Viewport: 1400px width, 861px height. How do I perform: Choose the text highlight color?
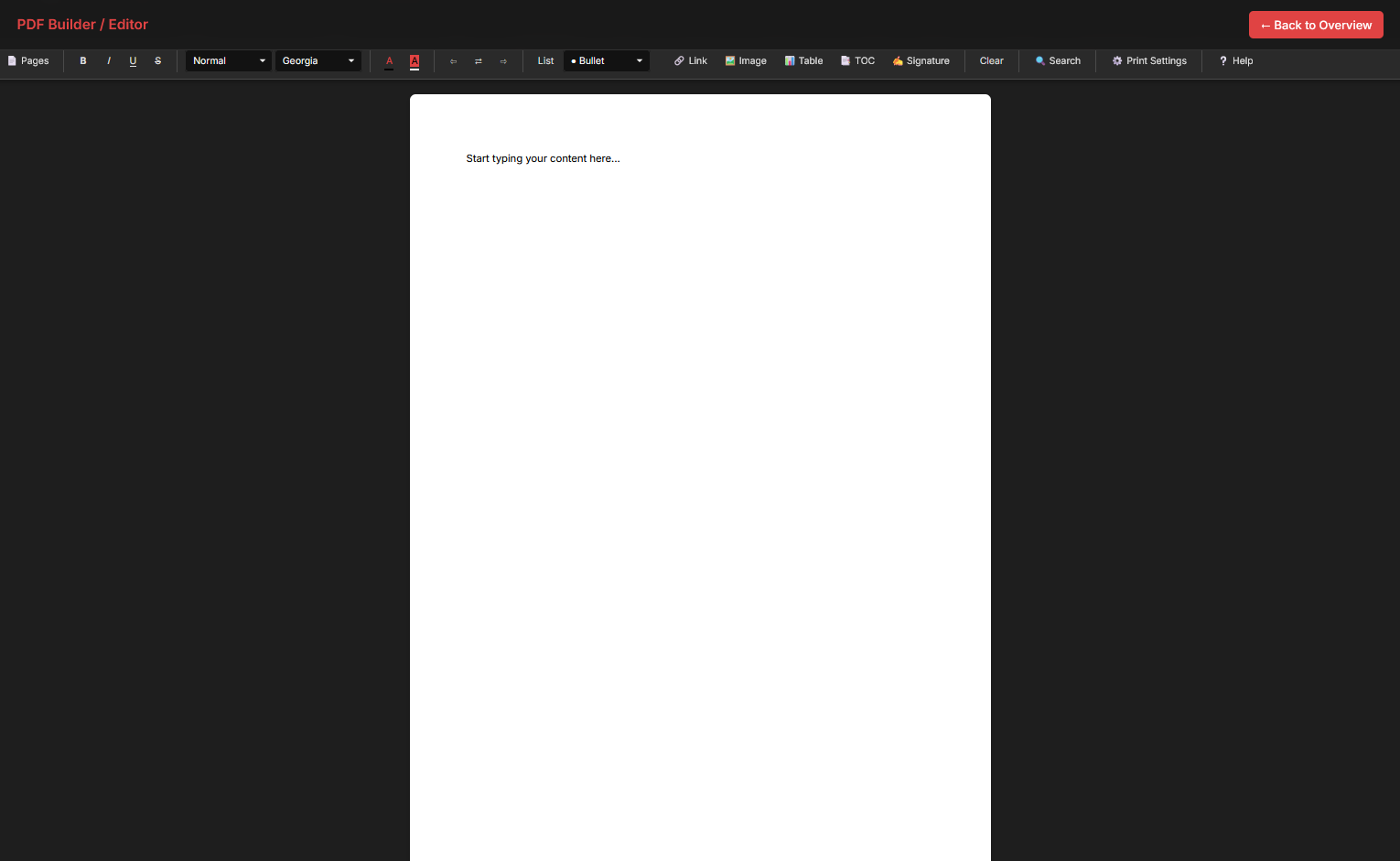415,61
